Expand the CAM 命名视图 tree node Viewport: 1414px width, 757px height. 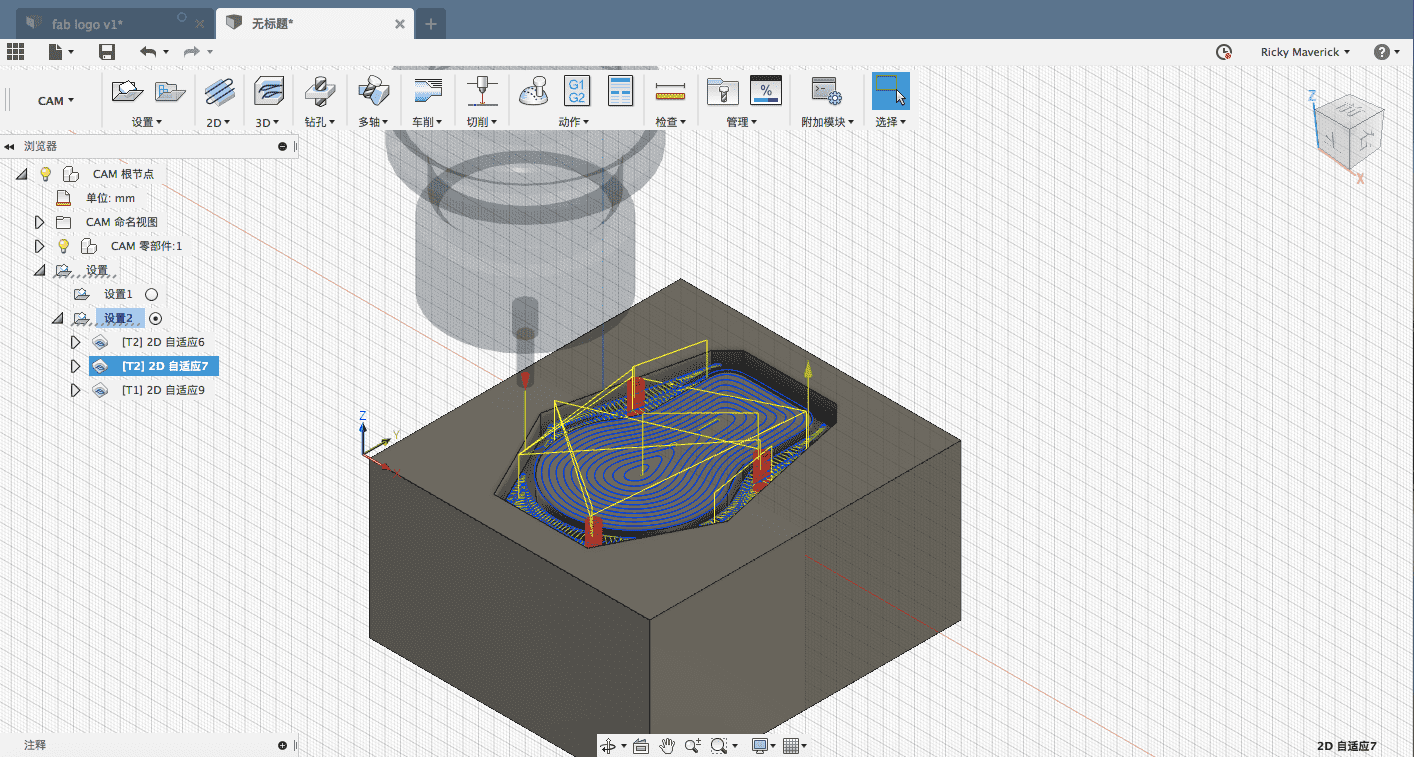40,222
